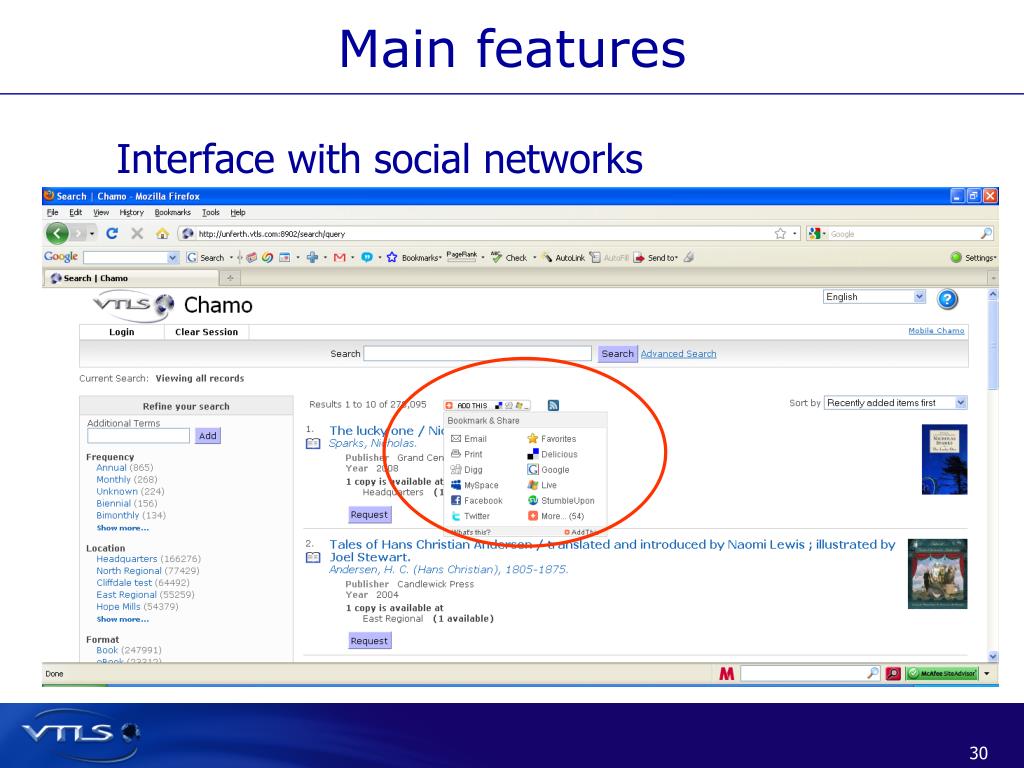Click the Sparks, Nicholas author link
1024x768 pixels.
[372, 443]
